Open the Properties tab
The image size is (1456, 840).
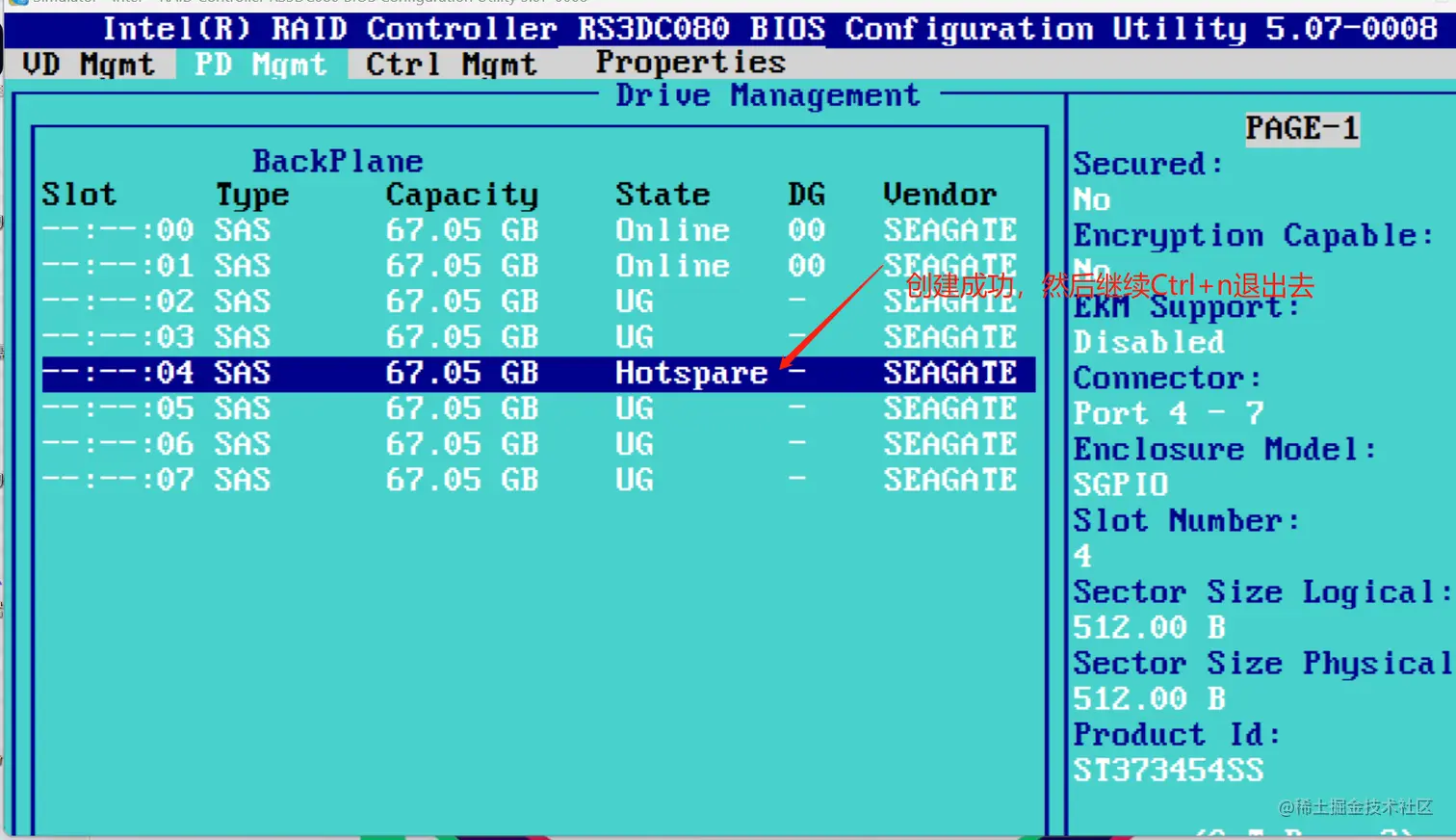tap(690, 63)
